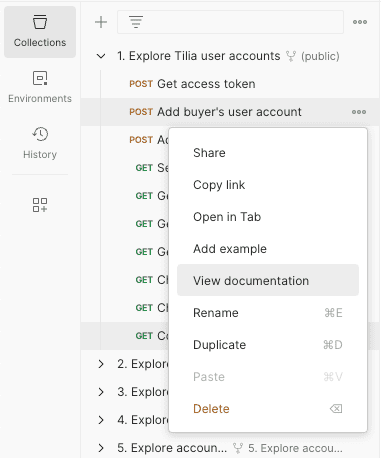Select POST Add buyer's user account request
This screenshot has width=381, height=458.
click(x=215, y=112)
